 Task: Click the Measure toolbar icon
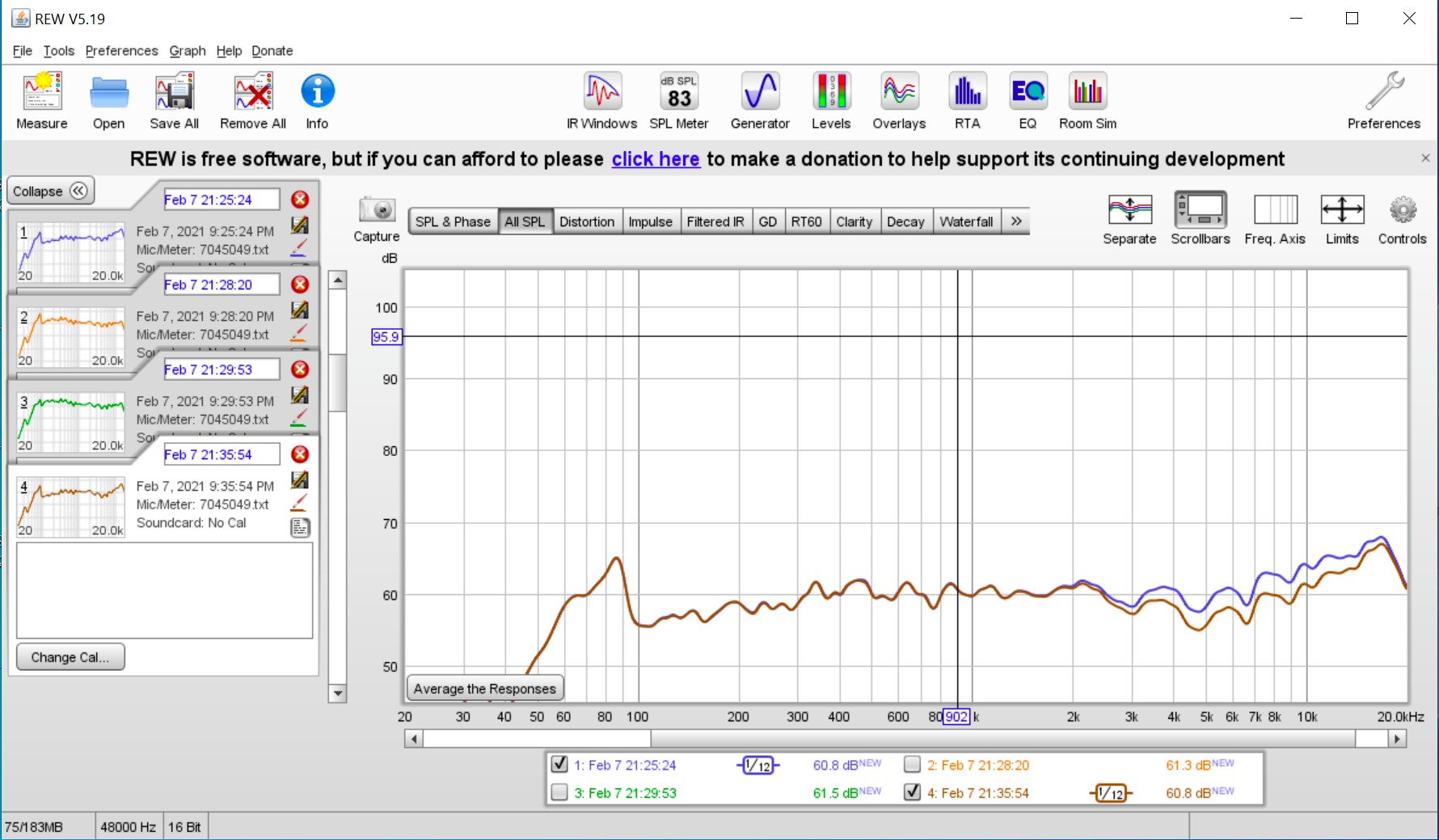tap(42, 100)
